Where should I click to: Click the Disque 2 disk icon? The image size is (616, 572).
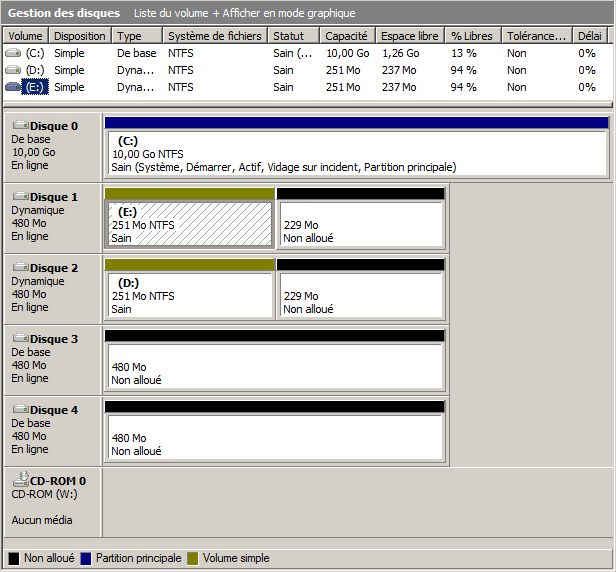click(x=20, y=268)
